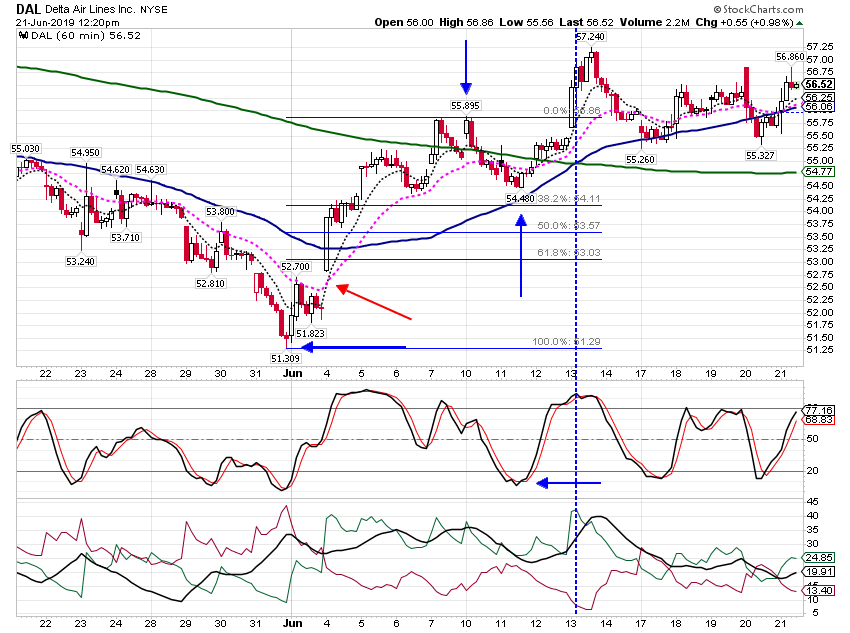Click the 19.91 indicator value tag
This screenshot has width=850, height=633.
(819, 572)
